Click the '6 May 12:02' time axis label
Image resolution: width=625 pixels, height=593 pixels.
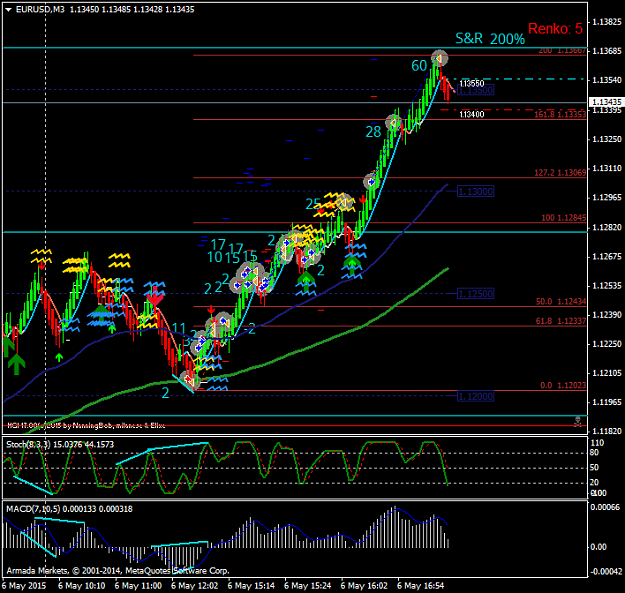(195, 586)
